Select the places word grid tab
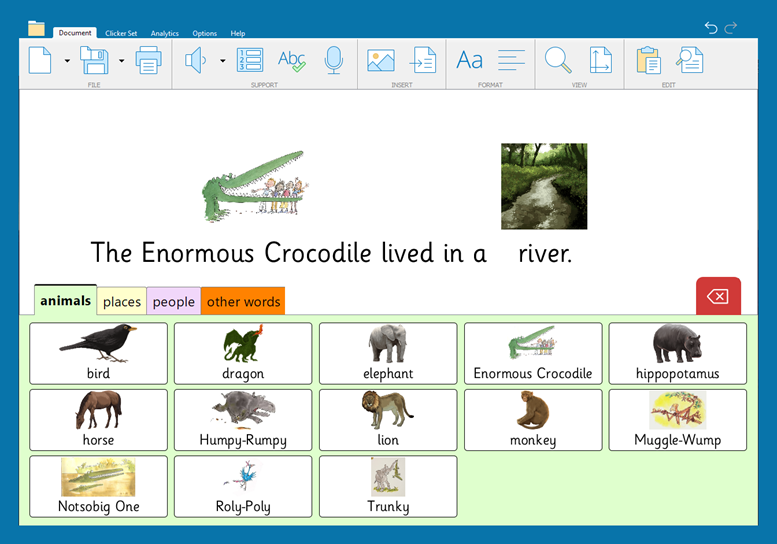777x544 pixels. [122, 302]
